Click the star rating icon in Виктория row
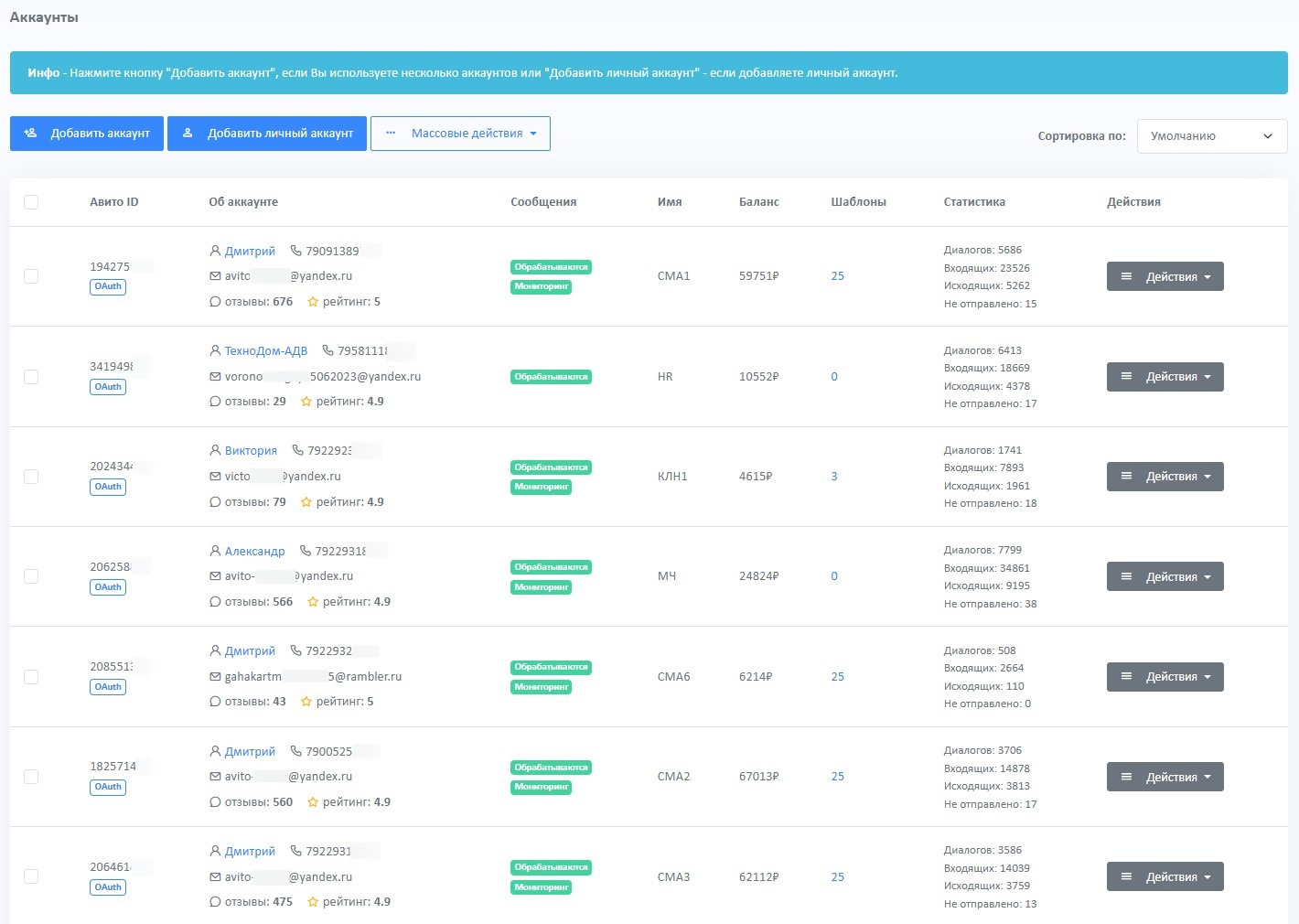Viewport: 1299px width, 924px height. 306,502
